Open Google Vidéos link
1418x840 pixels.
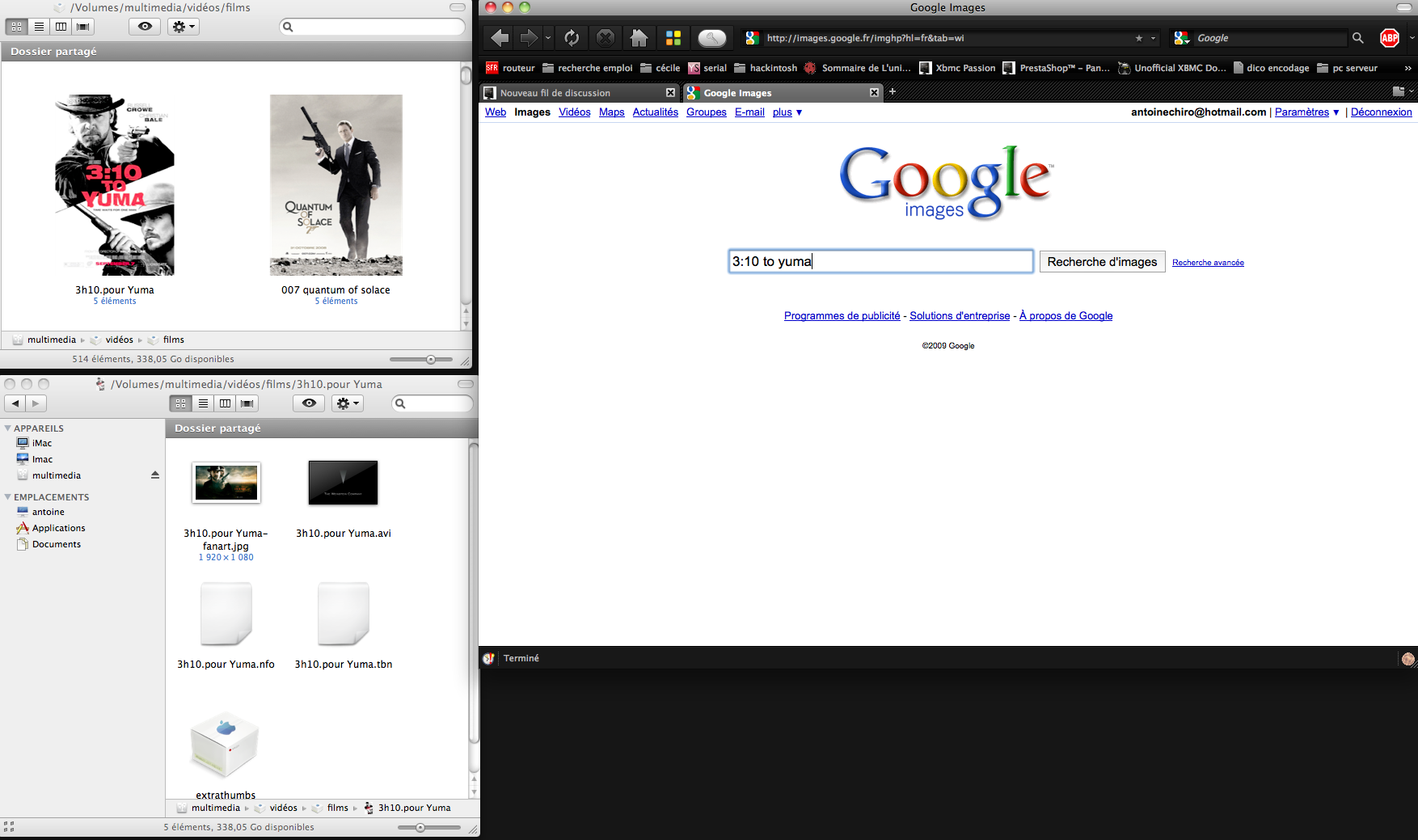click(575, 112)
